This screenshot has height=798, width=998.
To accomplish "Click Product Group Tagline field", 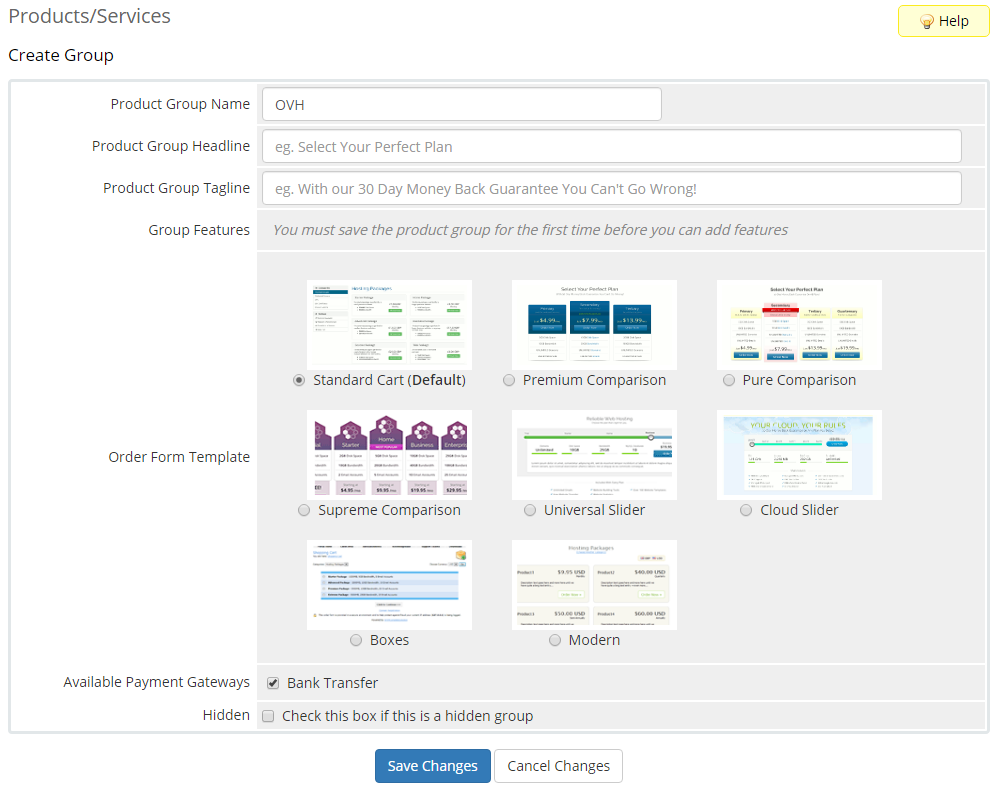I will click(x=612, y=188).
